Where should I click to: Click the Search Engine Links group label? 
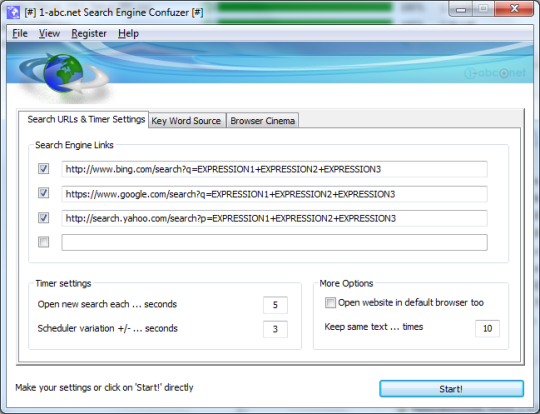[x=74, y=145]
